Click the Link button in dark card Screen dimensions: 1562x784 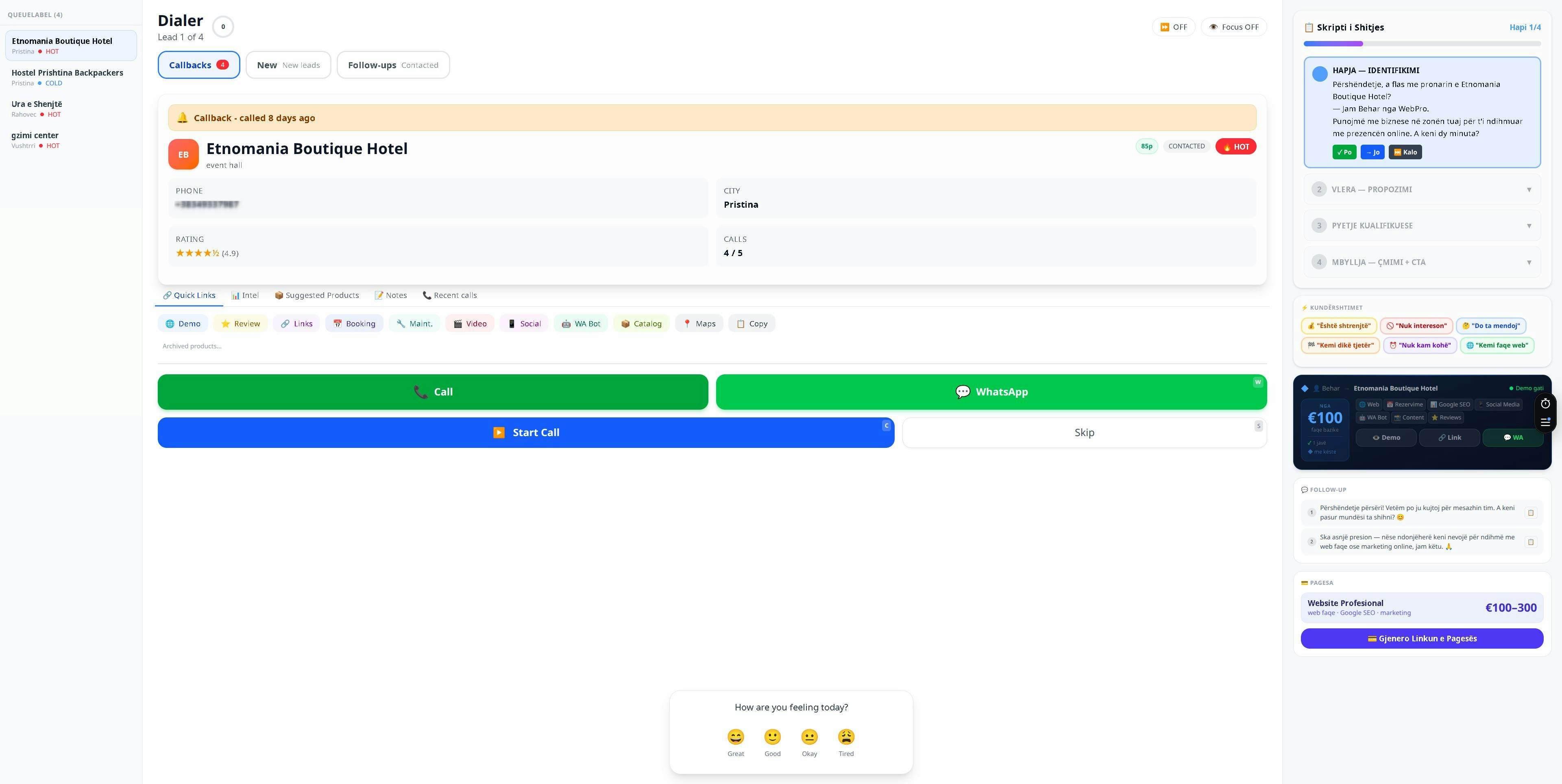point(1449,437)
